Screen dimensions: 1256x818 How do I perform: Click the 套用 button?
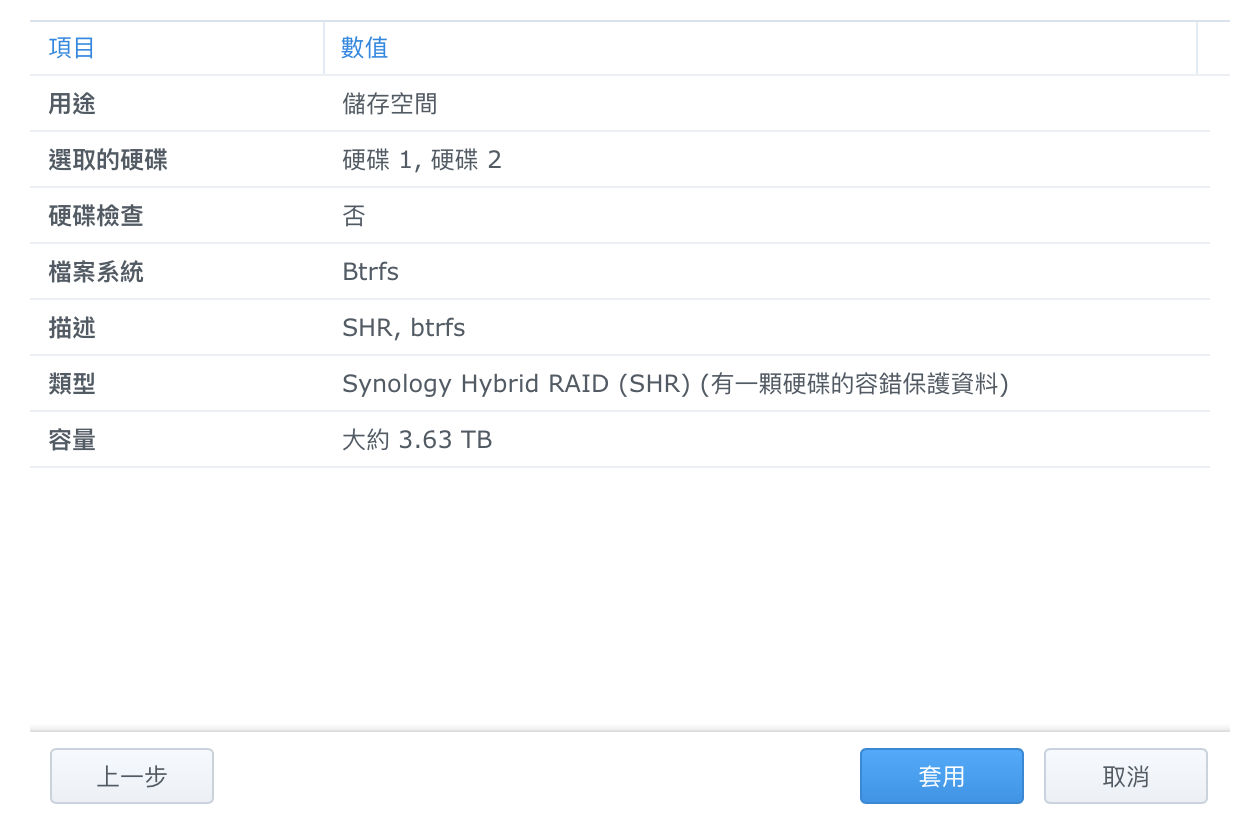coord(941,776)
